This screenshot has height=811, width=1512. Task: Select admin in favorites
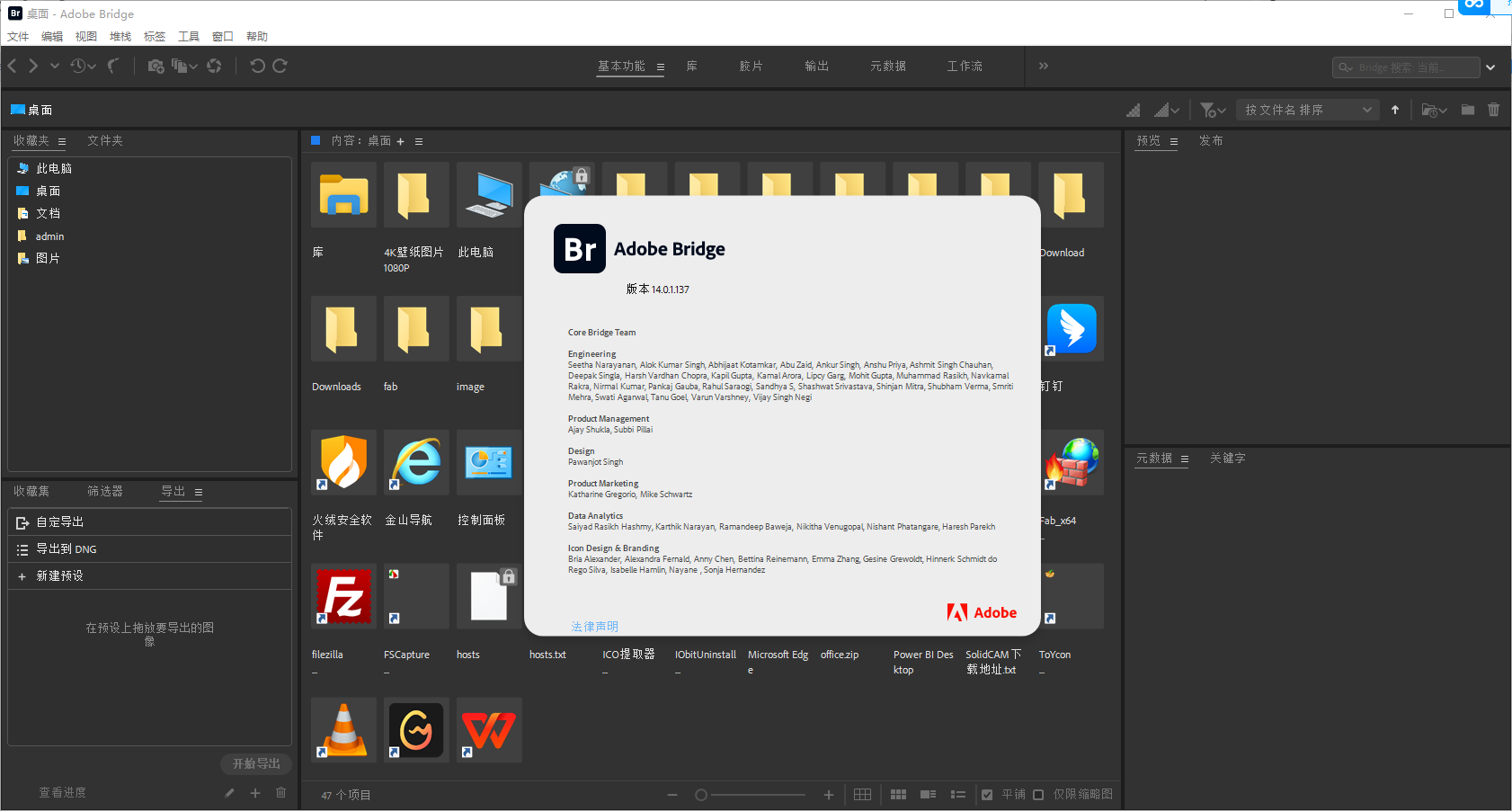[50, 236]
